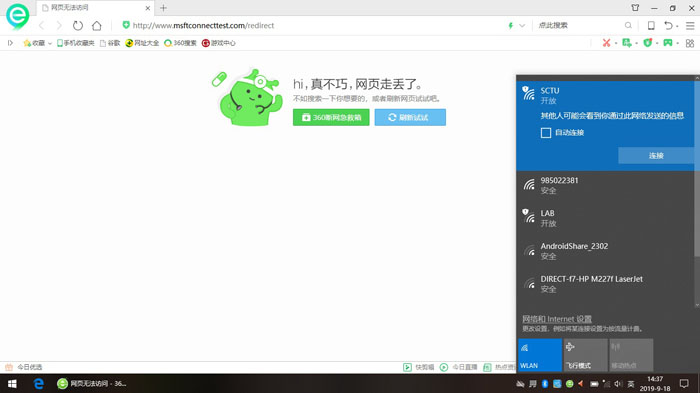This screenshot has height=393, width=700.
Task: Click the 360 browser taskbar button
Action: tap(92, 384)
